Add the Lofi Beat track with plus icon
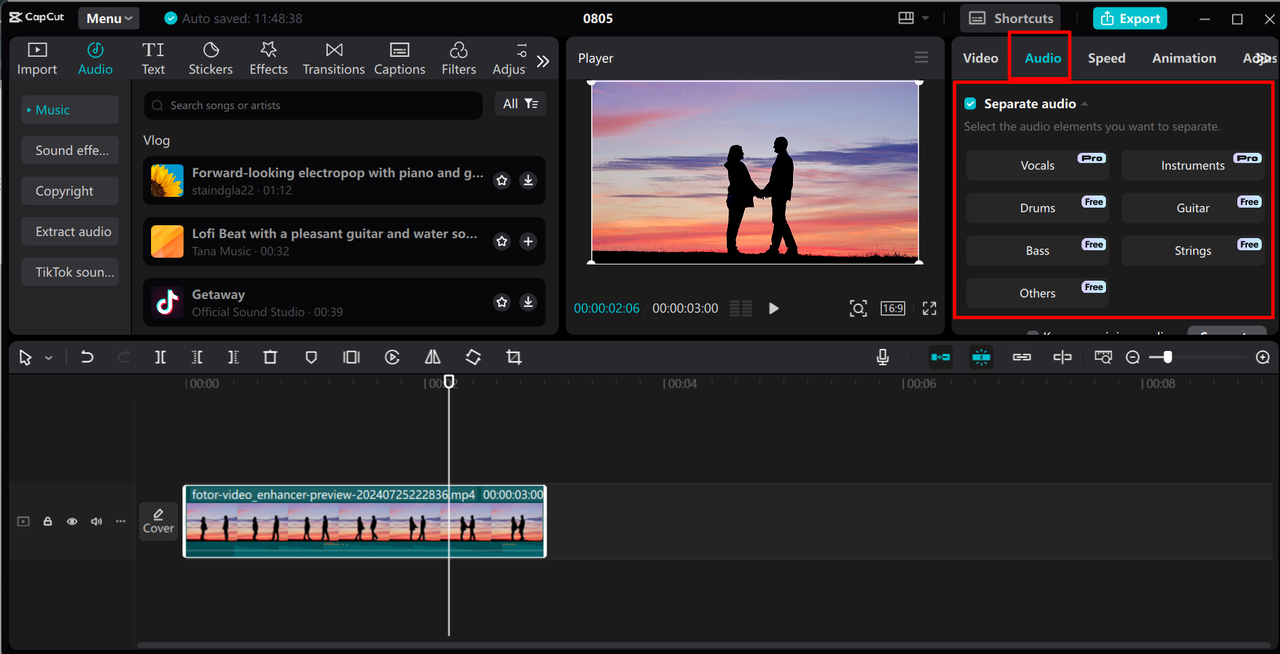 (528, 241)
